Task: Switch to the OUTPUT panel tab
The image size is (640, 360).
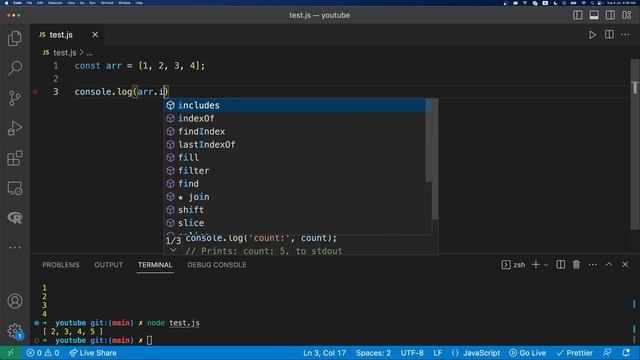Action: coord(109,265)
